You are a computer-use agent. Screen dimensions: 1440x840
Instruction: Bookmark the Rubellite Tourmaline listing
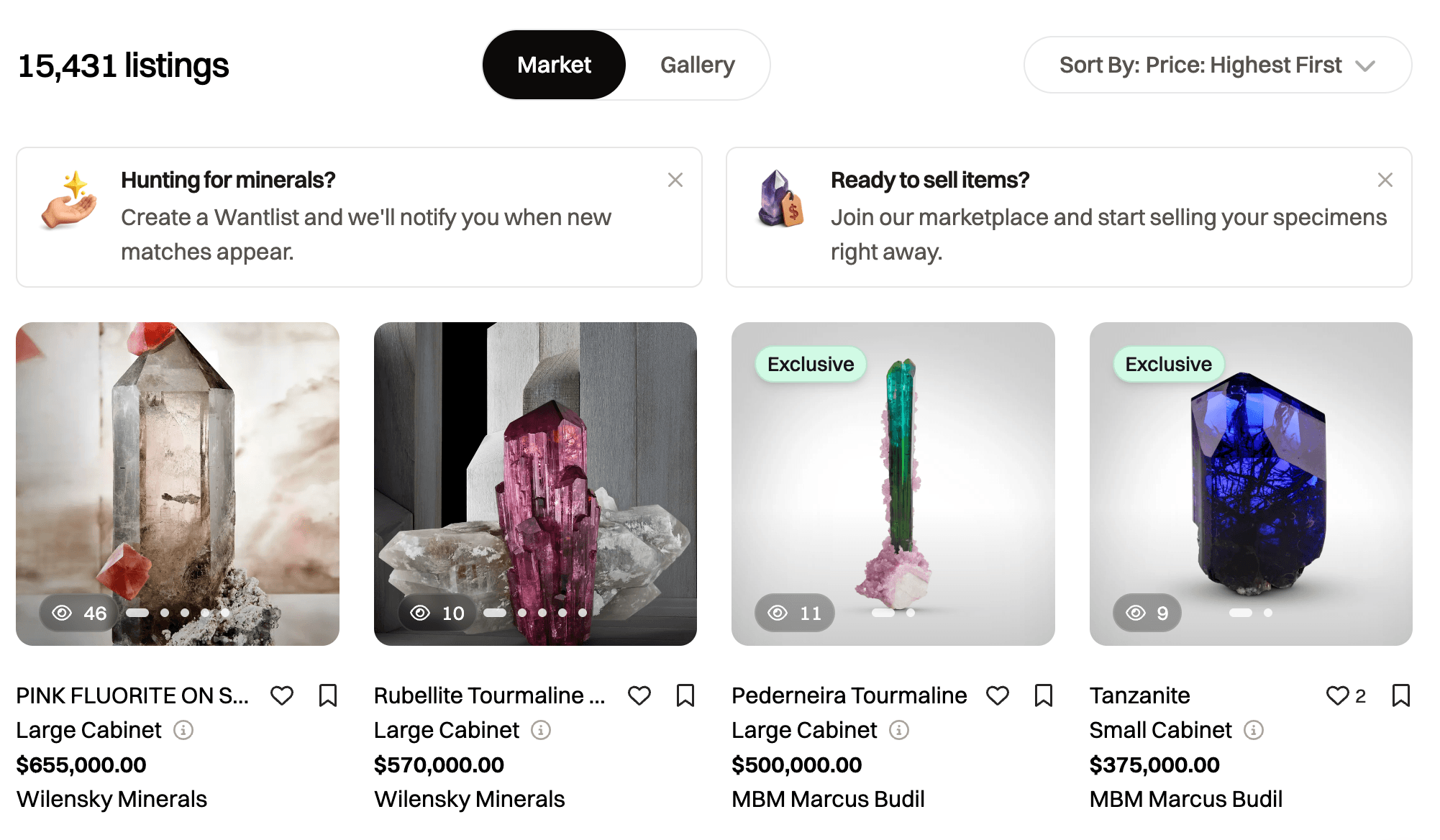click(685, 695)
